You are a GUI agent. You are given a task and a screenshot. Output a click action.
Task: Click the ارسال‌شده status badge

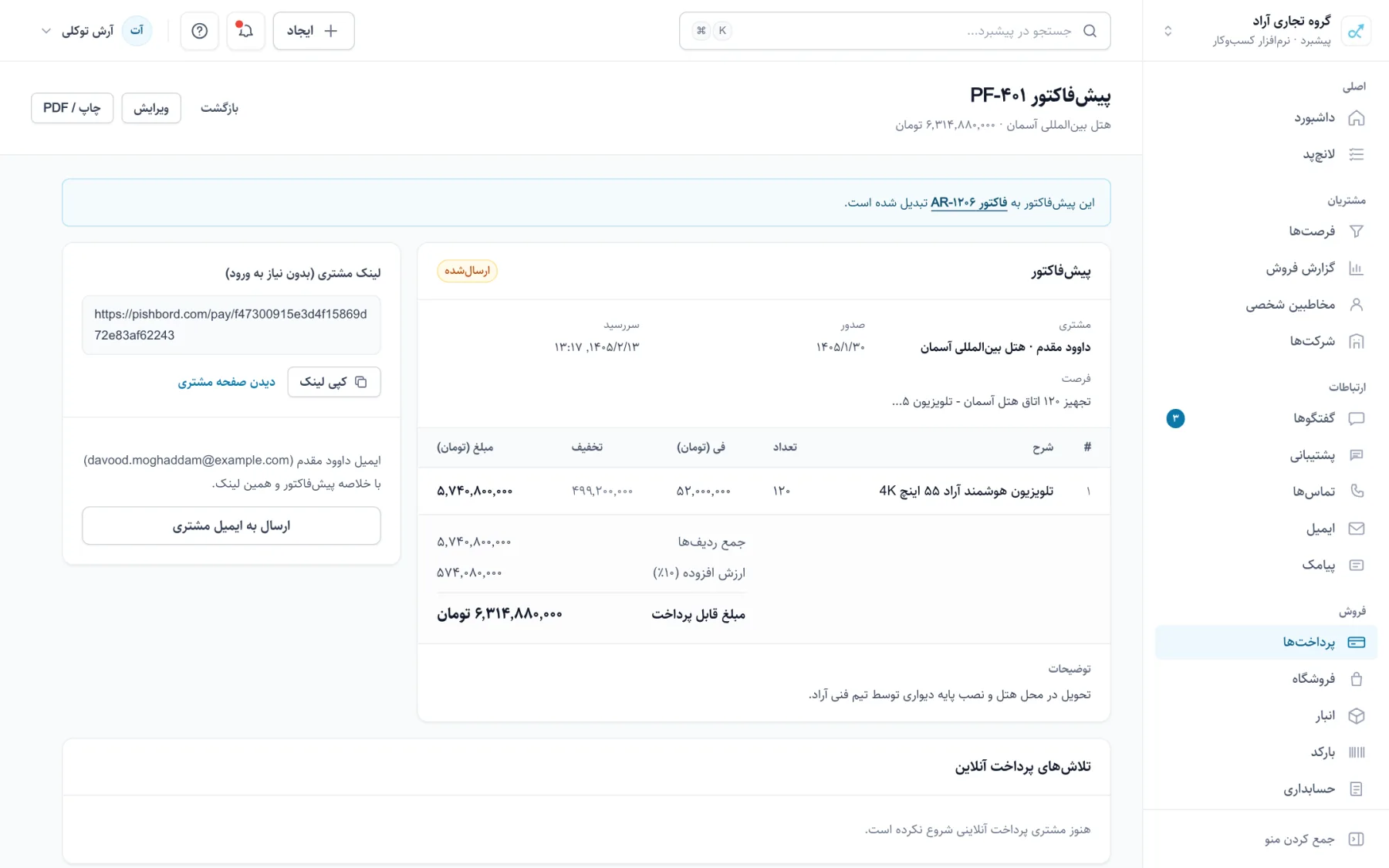pyautogui.click(x=467, y=271)
